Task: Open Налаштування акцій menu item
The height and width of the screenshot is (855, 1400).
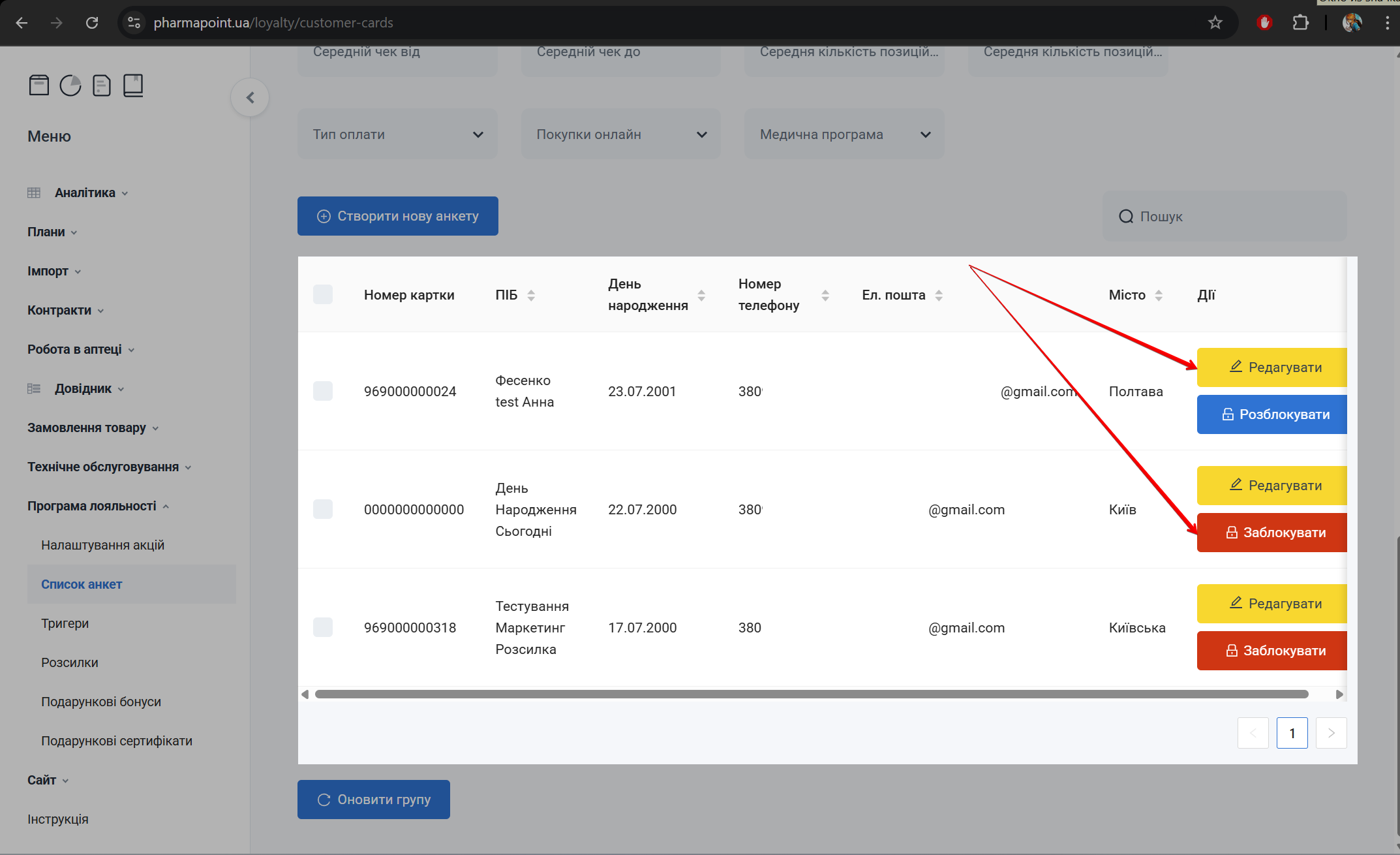Action: (x=103, y=546)
